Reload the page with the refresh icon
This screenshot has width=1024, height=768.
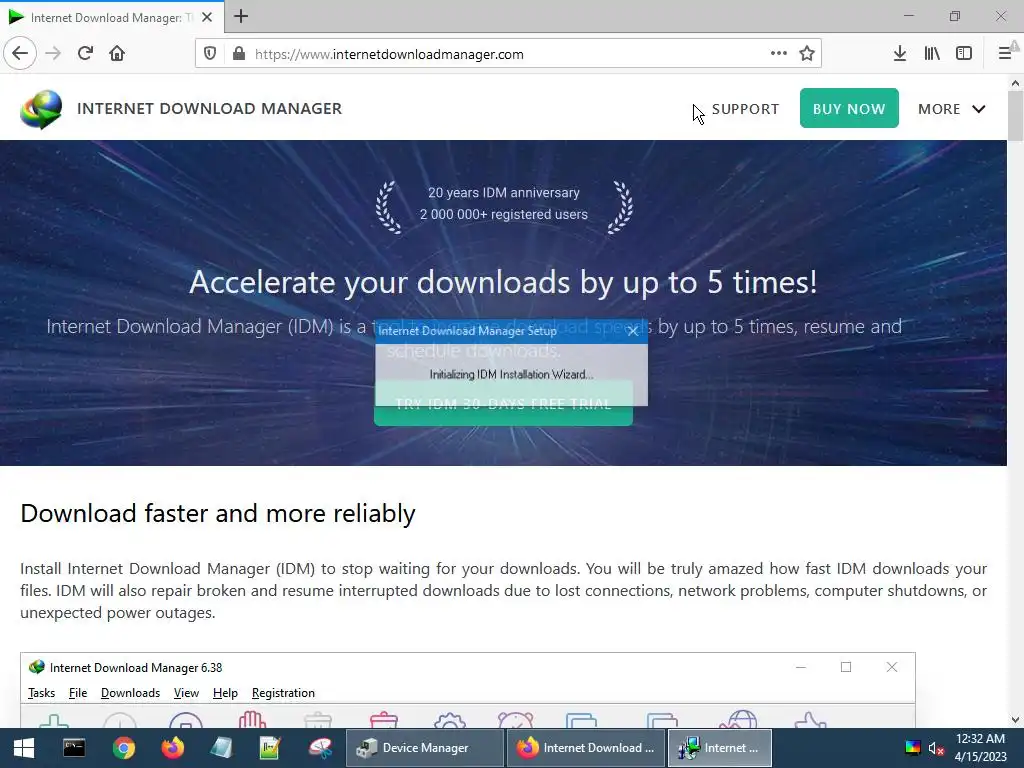pyautogui.click(x=85, y=54)
